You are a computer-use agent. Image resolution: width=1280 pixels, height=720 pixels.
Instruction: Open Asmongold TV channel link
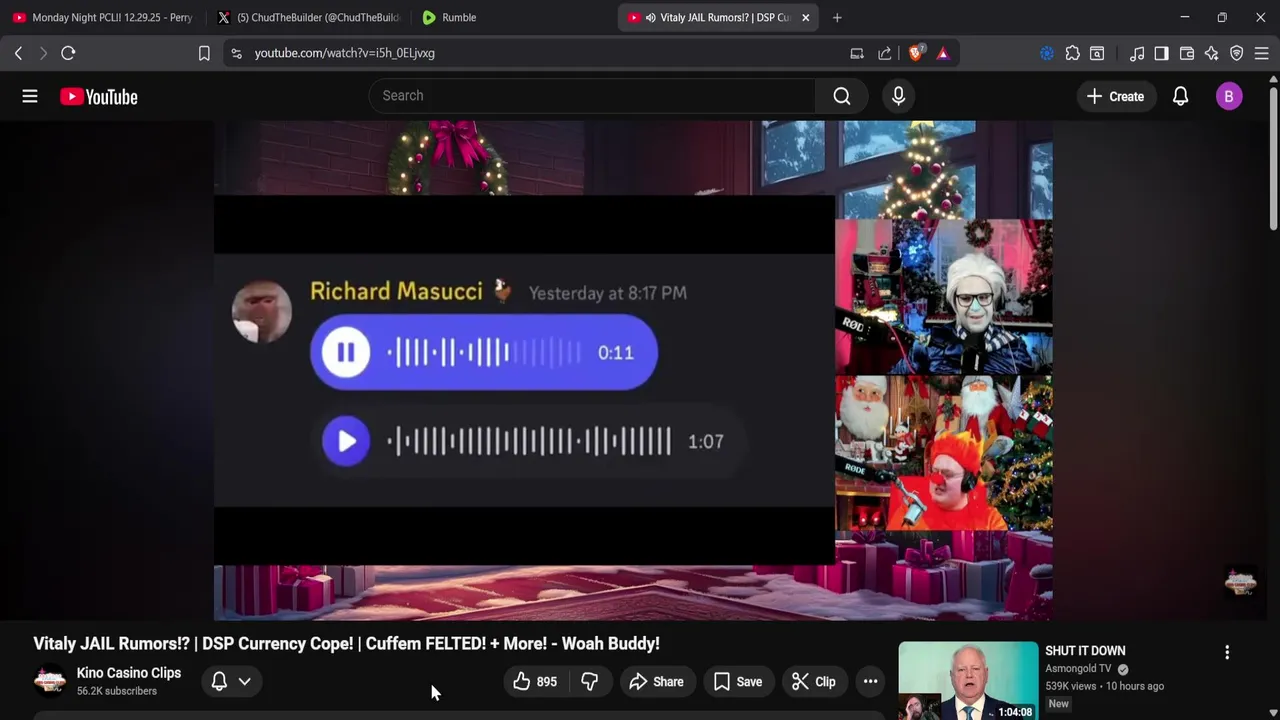[1078, 669]
